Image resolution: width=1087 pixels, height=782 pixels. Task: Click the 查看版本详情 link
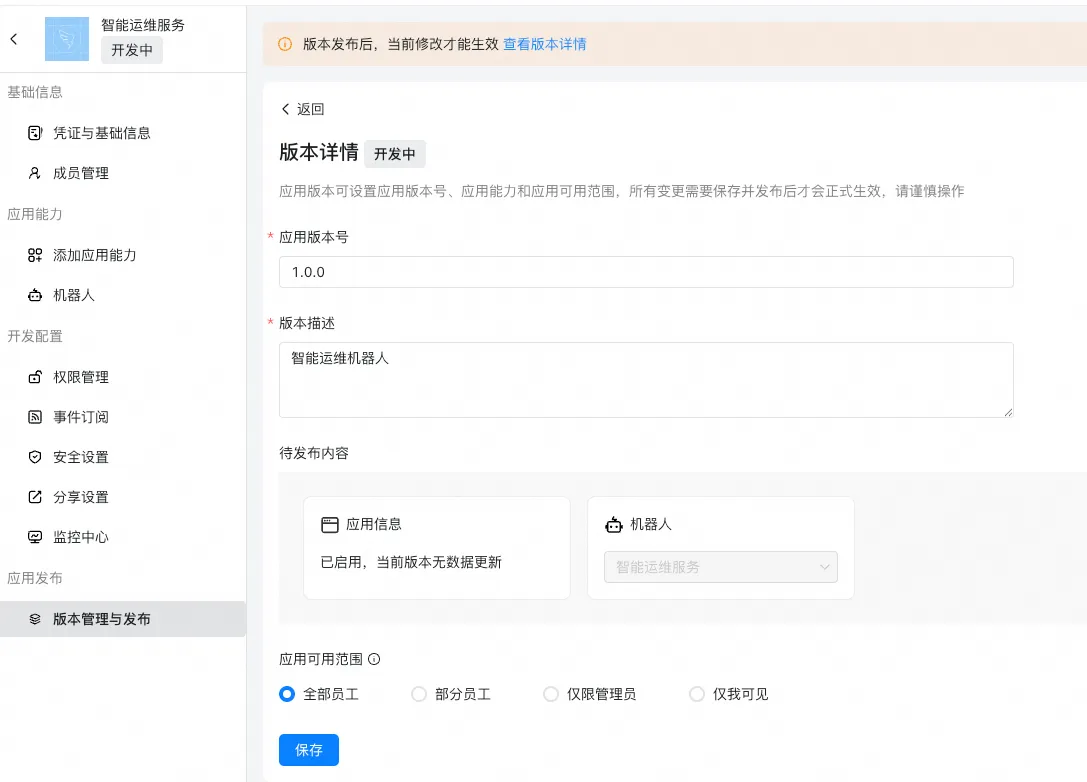(545, 44)
